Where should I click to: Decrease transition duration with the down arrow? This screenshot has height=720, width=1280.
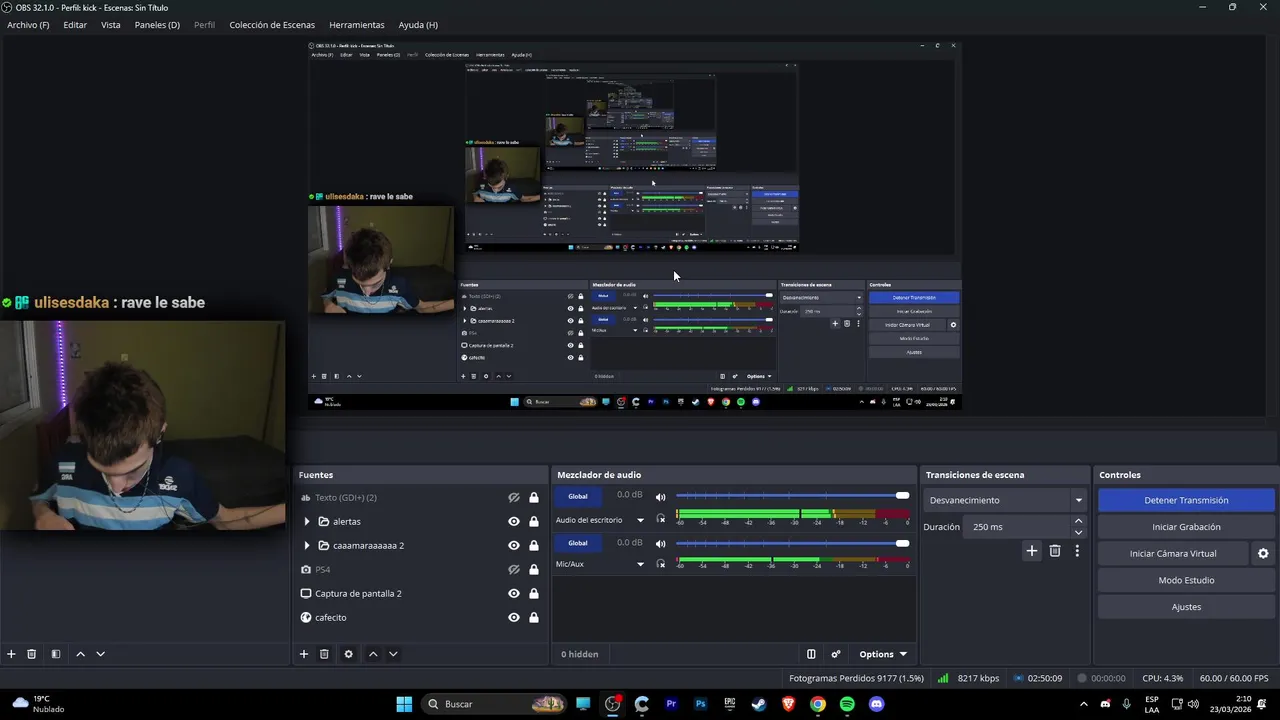[1078, 532]
